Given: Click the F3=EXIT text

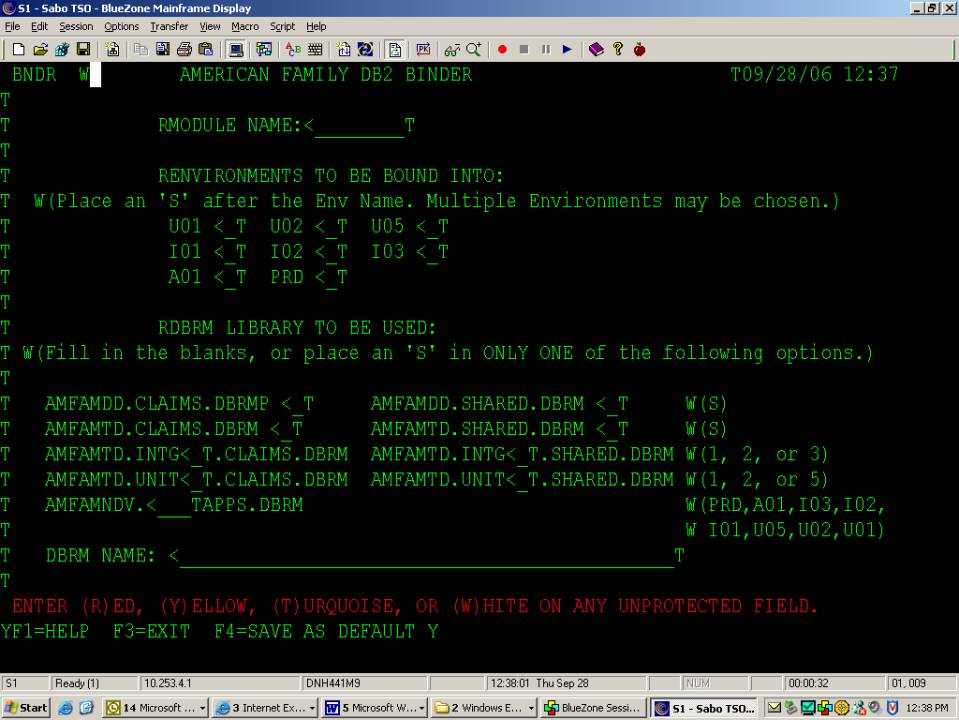Looking at the screenshot, I should (152, 631).
